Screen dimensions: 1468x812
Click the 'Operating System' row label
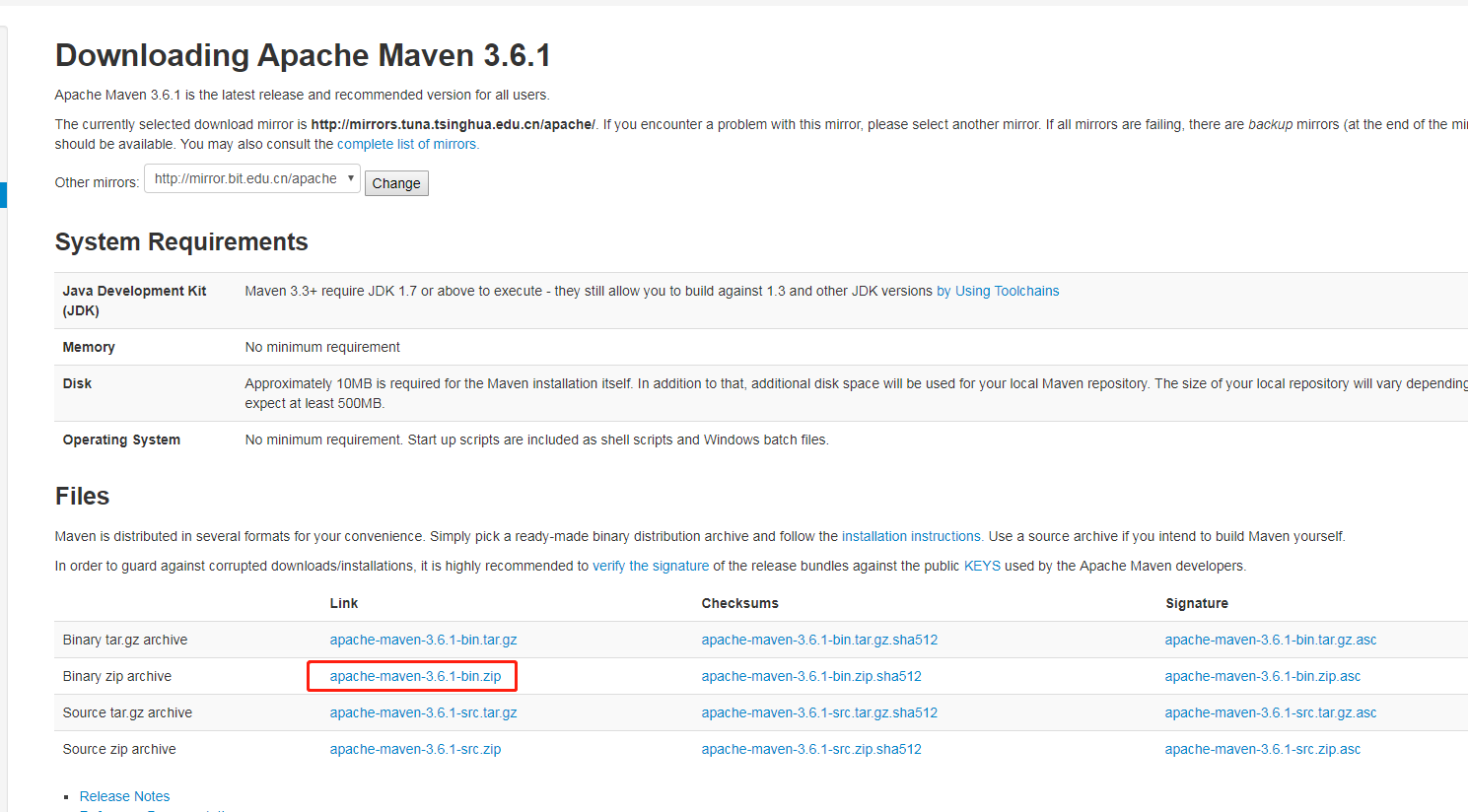coord(121,440)
